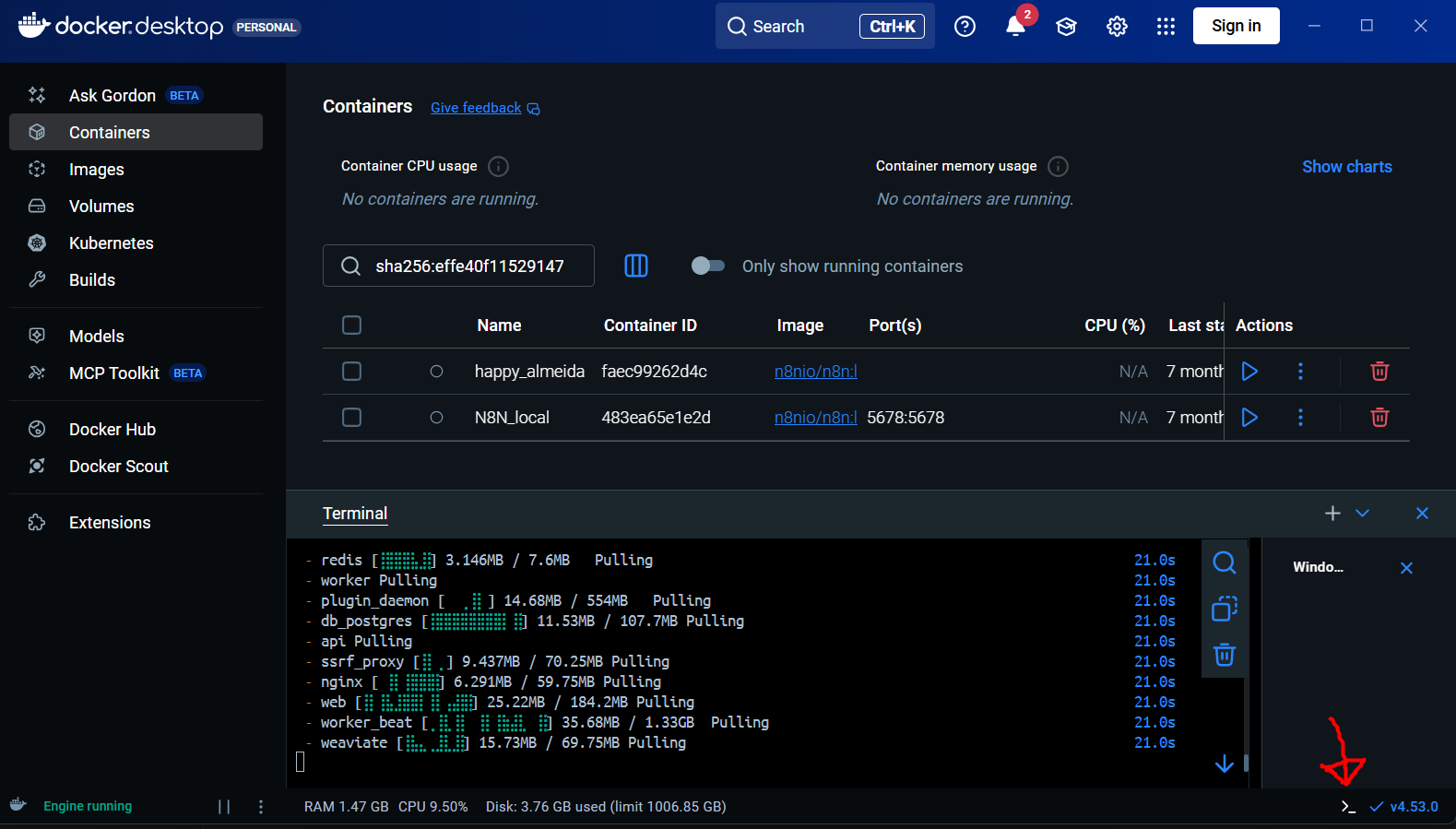
Task: Open the help question mark icon
Action: pos(965,26)
